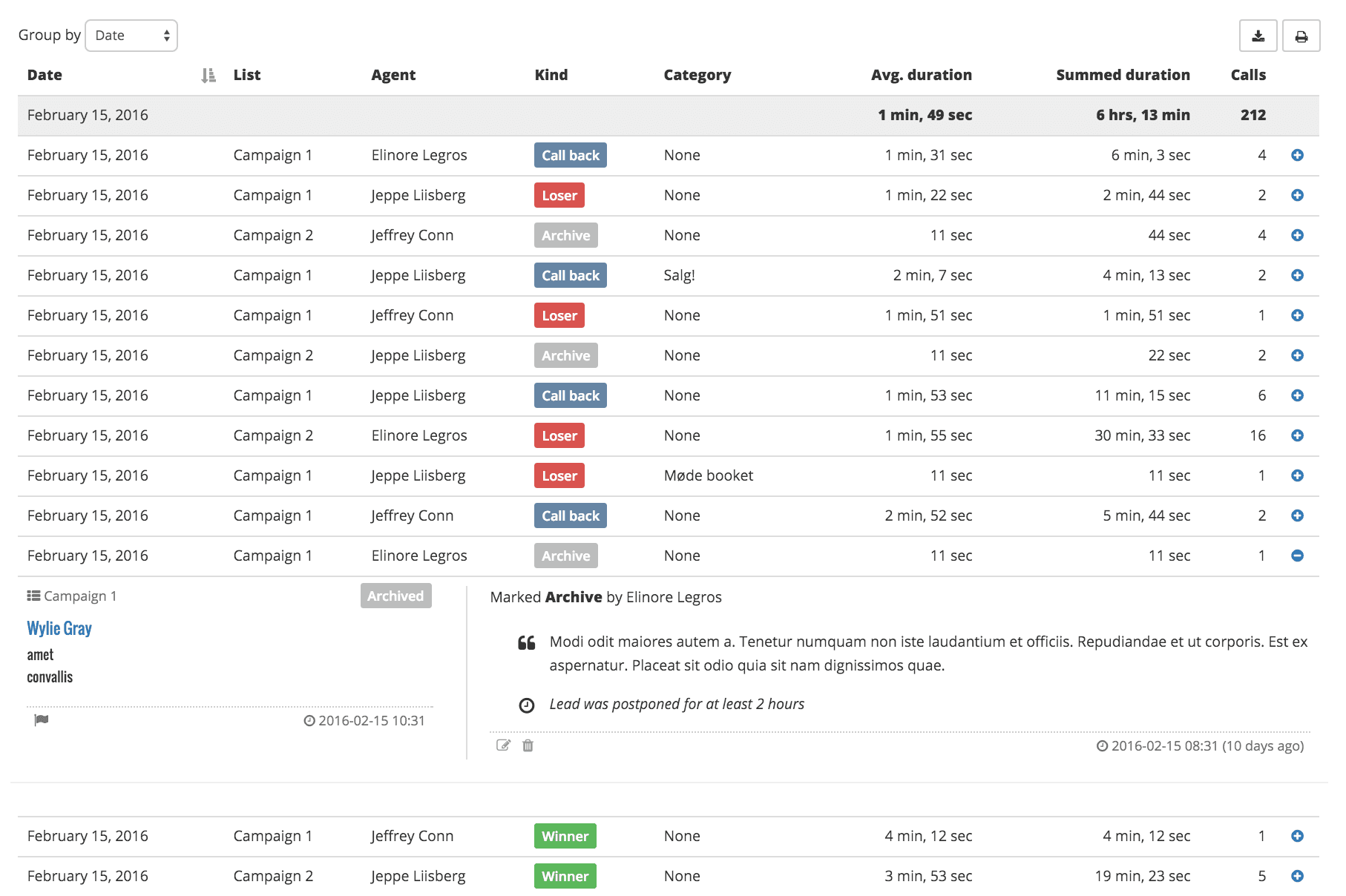Click the list icon beside Campaign 1
Viewport: 1346px width, 896px height.
coord(33,596)
